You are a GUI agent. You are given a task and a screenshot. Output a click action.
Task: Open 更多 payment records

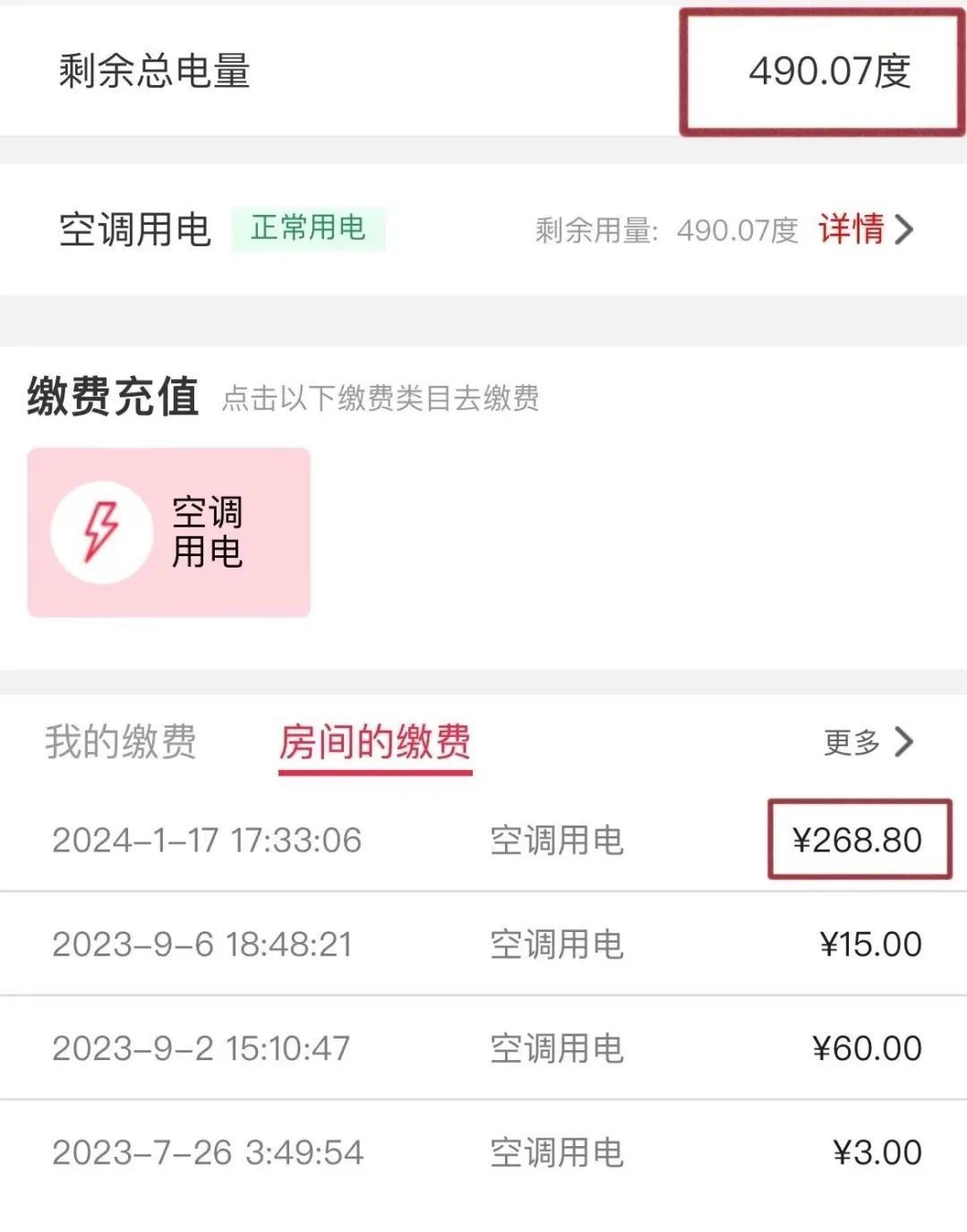point(851,742)
